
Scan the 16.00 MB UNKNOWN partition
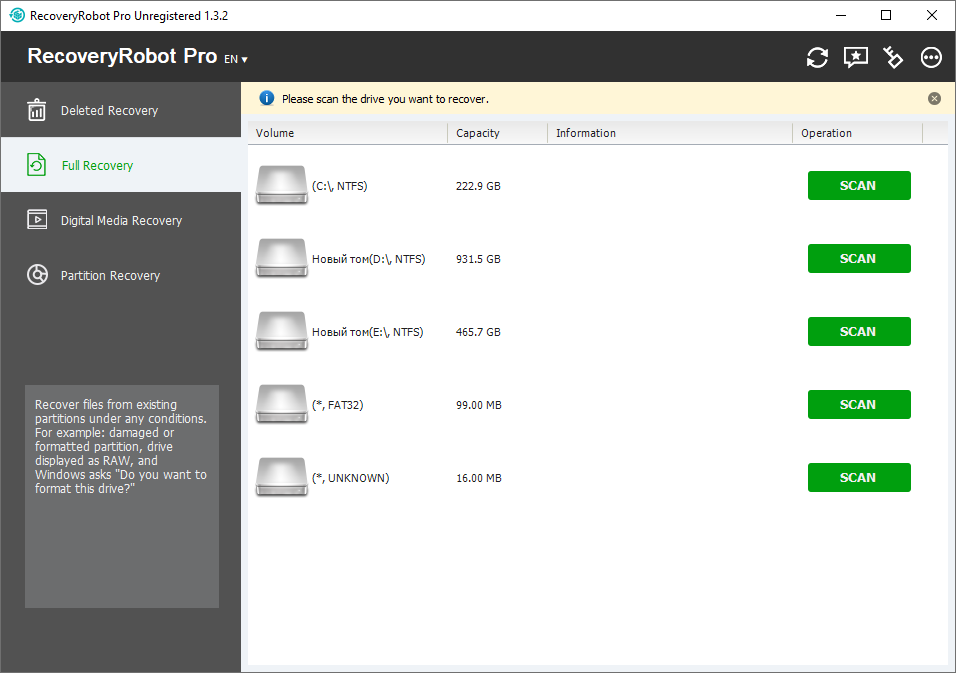coord(859,477)
